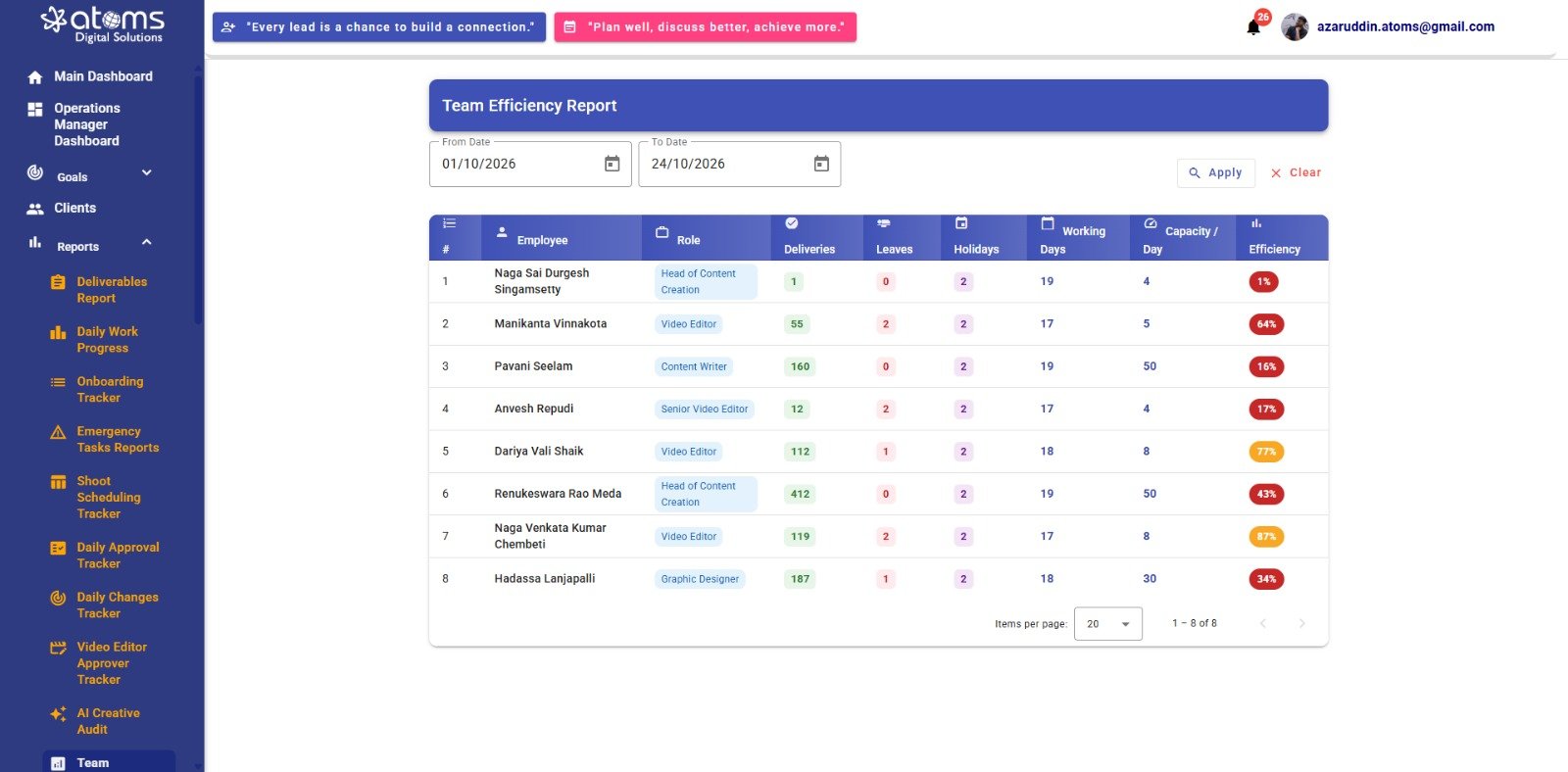Click the user profile avatar picture
The height and width of the screenshot is (772, 1568).
coord(1295,27)
